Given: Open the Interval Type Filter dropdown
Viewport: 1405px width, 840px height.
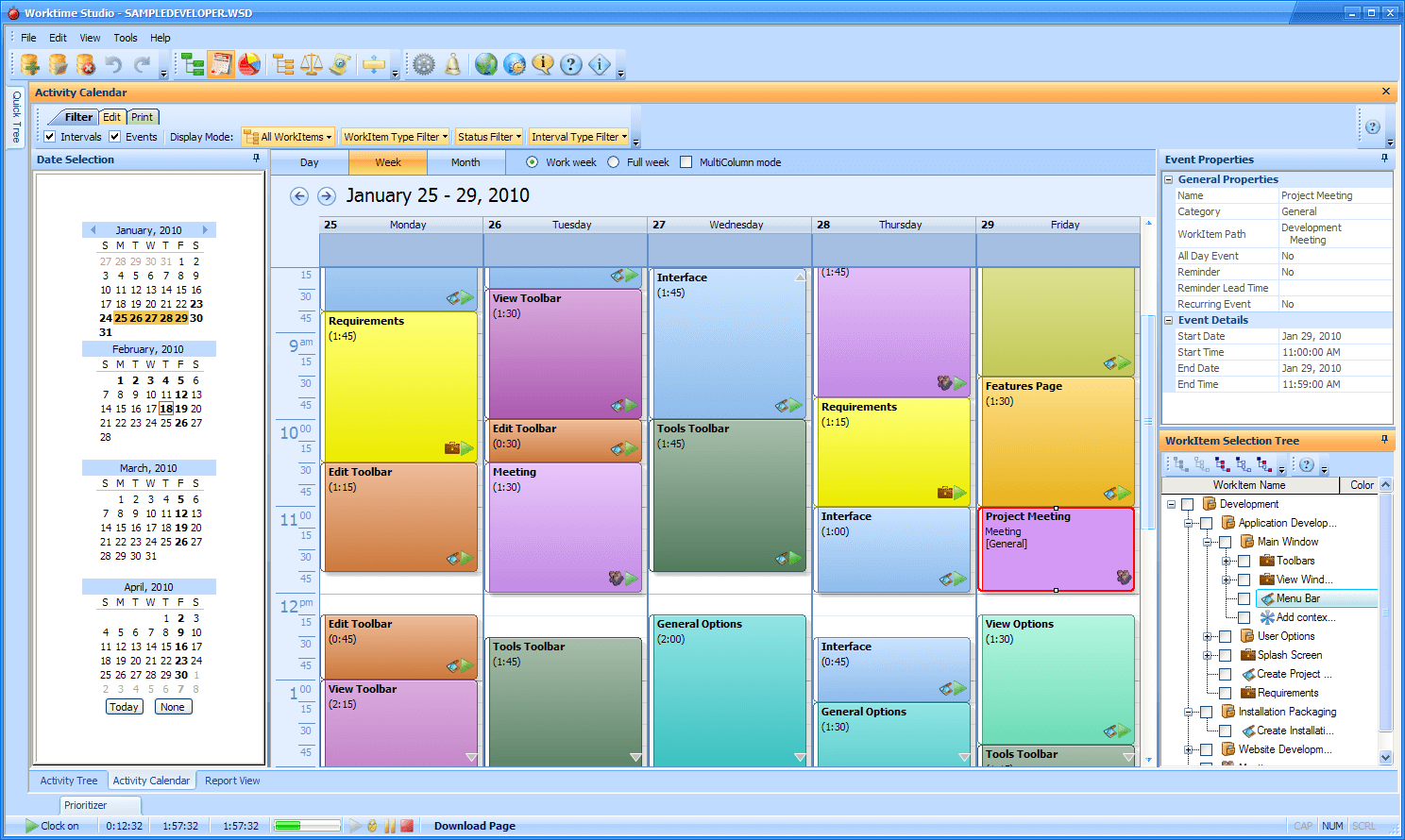Looking at the screenshot, I should pyautogui.click(x=579, y=136).
